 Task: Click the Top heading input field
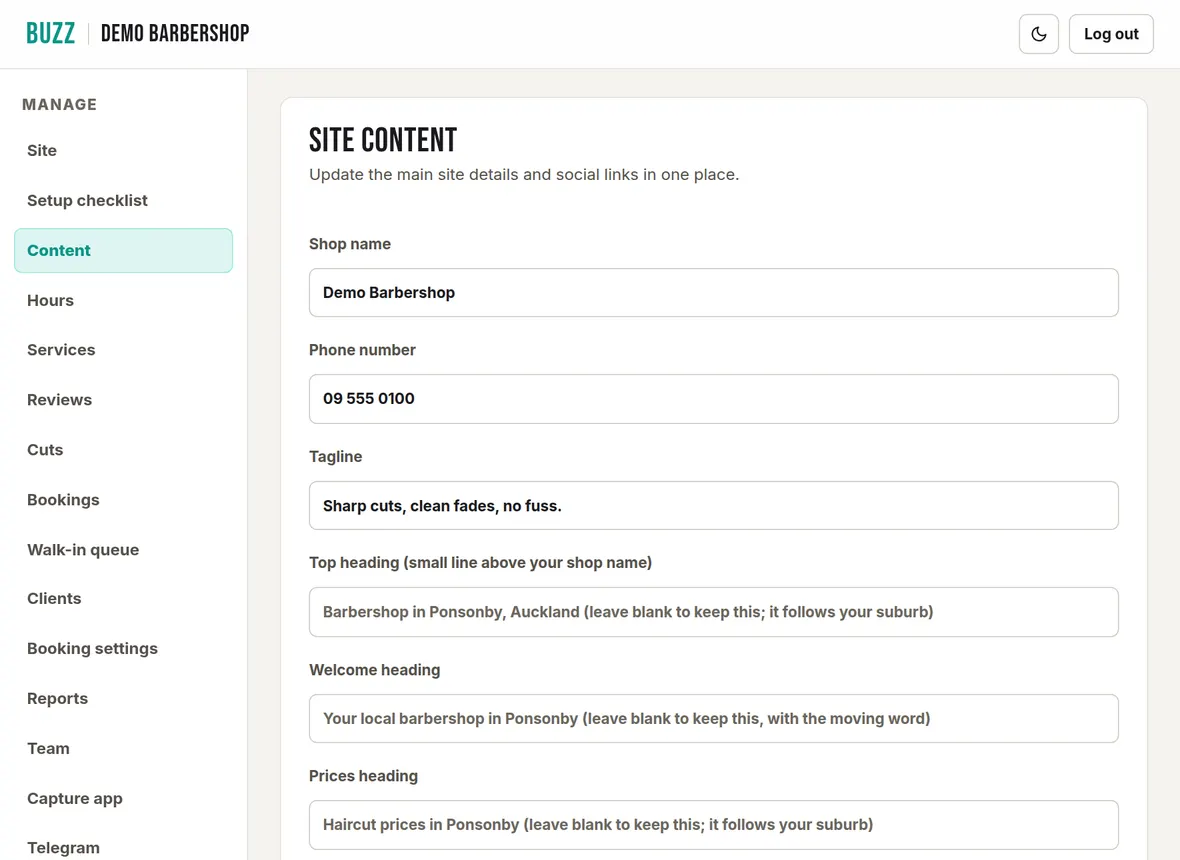coord(713,612)
